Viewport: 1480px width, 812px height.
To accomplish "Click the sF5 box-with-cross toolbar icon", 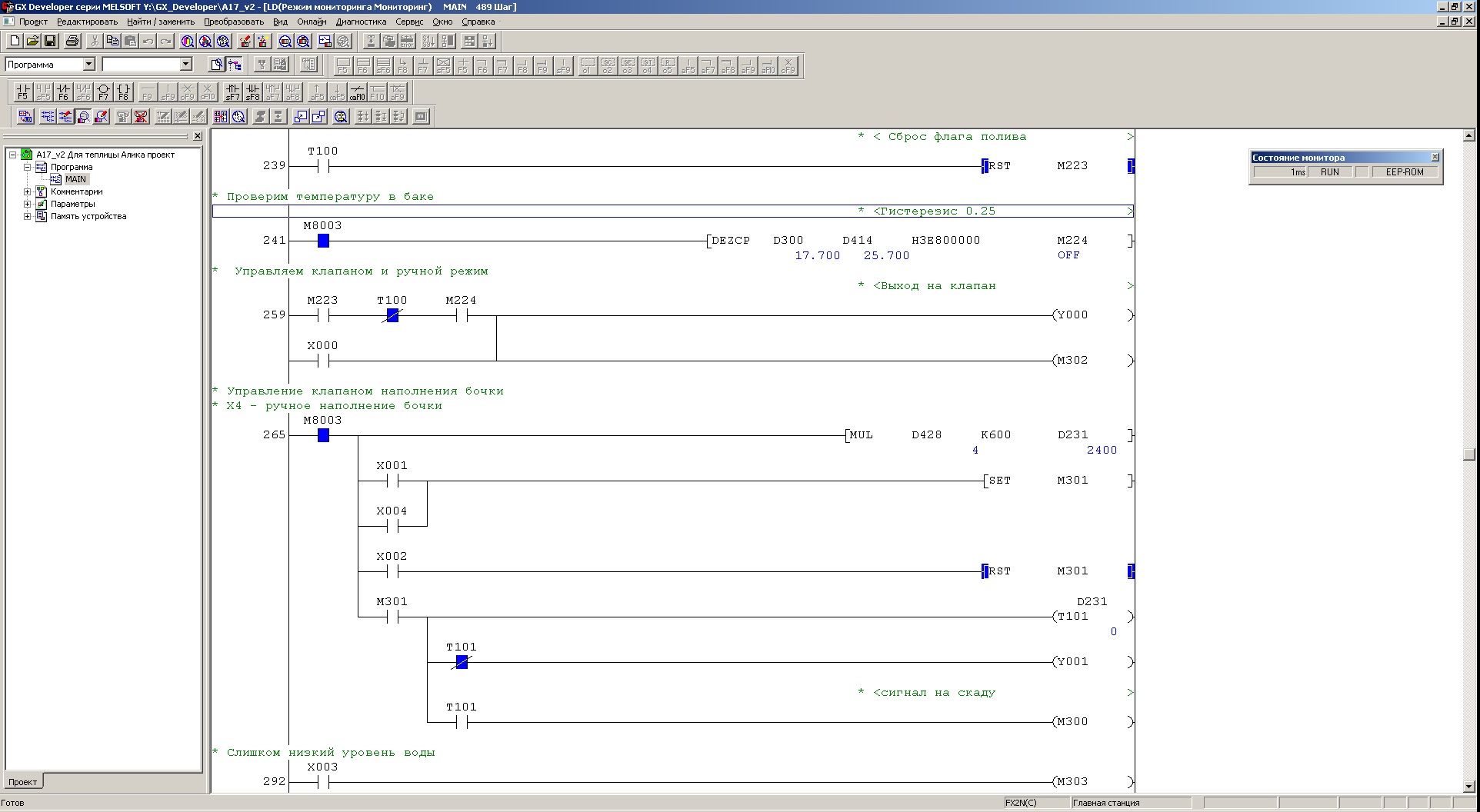I will coord(443,65).
